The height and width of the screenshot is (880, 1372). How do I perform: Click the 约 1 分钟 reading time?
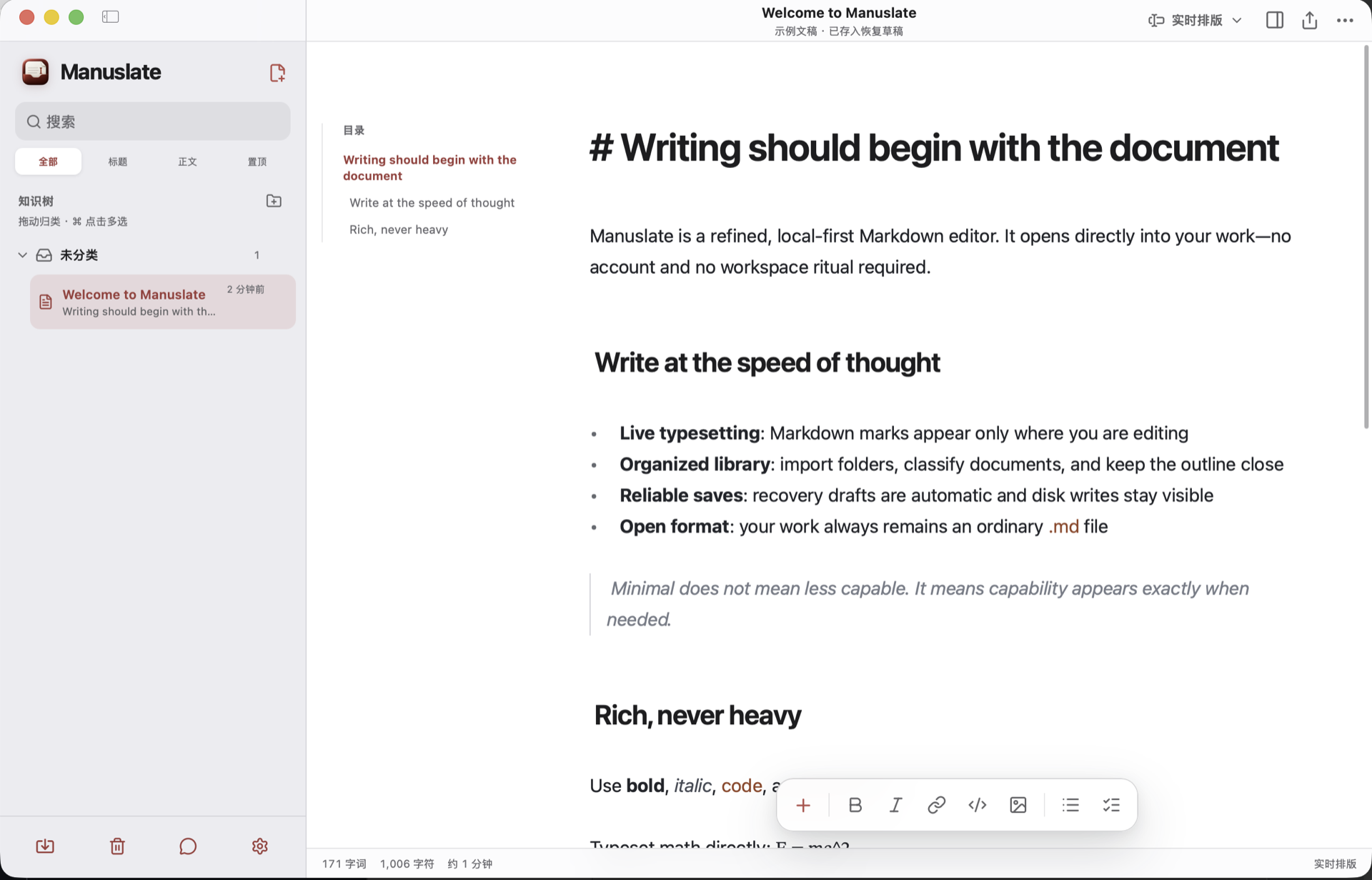coord(469,864)
